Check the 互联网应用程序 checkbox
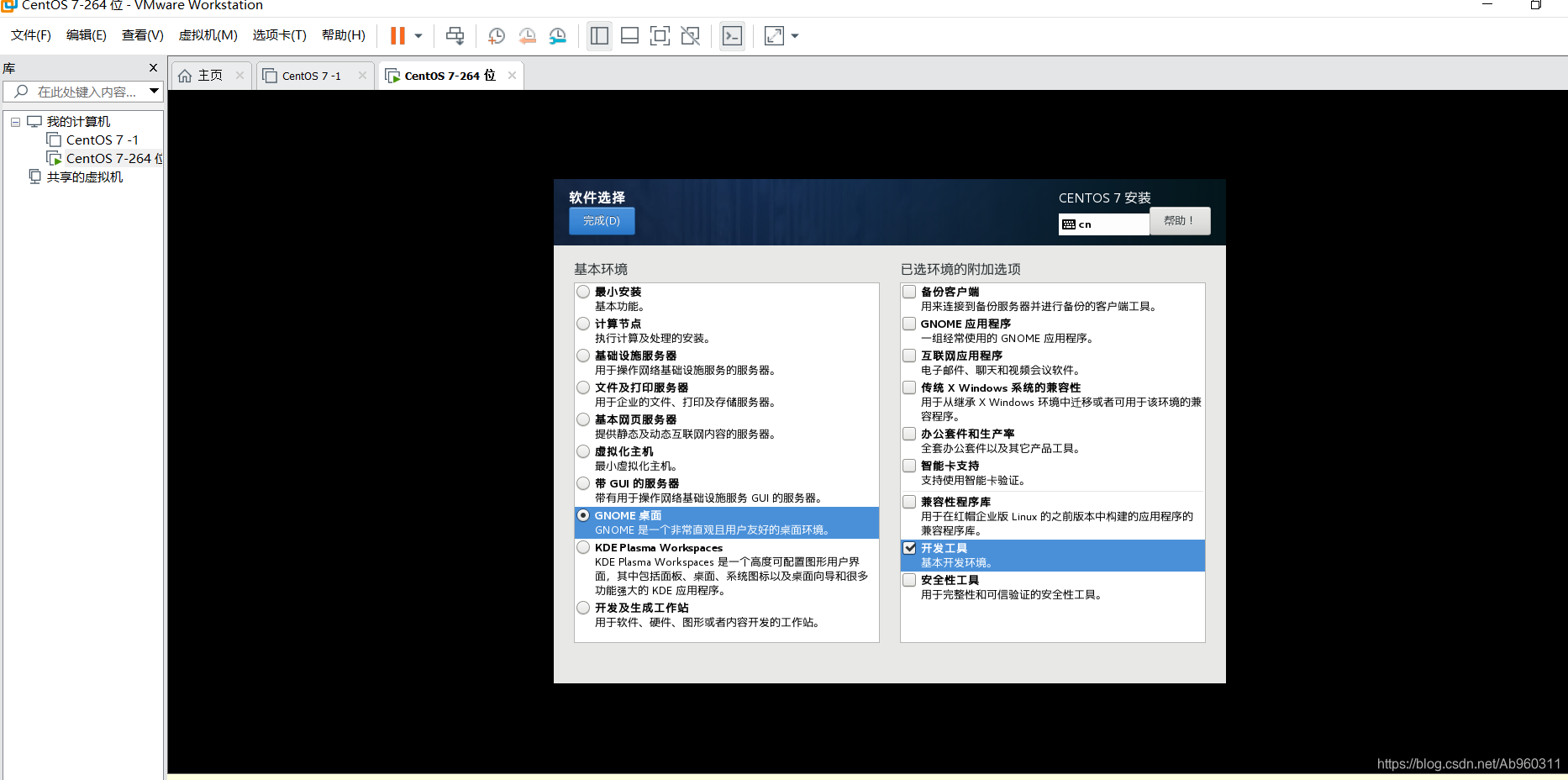This screenshot has height=780, width=1568. [x=909, y=356]
